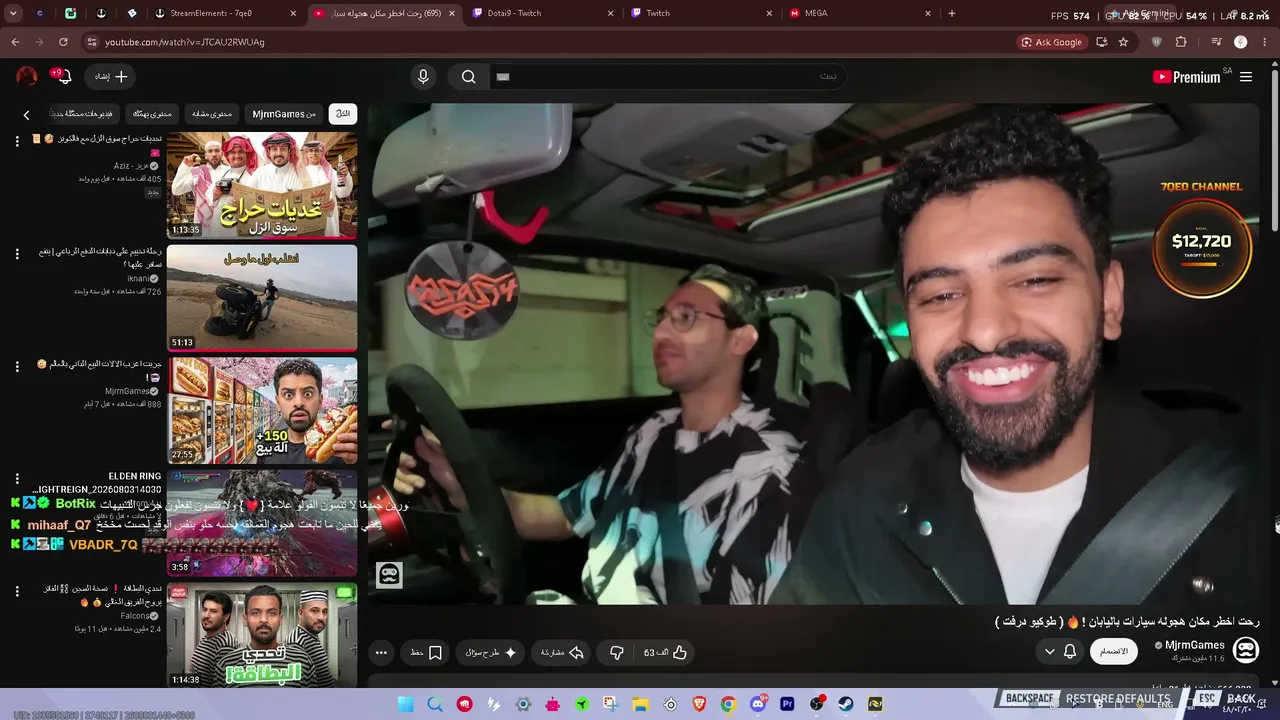The image size is (1280, 720).
Task: Open the striped prisoner outfits thumbnail
Action: coord(262,636)
